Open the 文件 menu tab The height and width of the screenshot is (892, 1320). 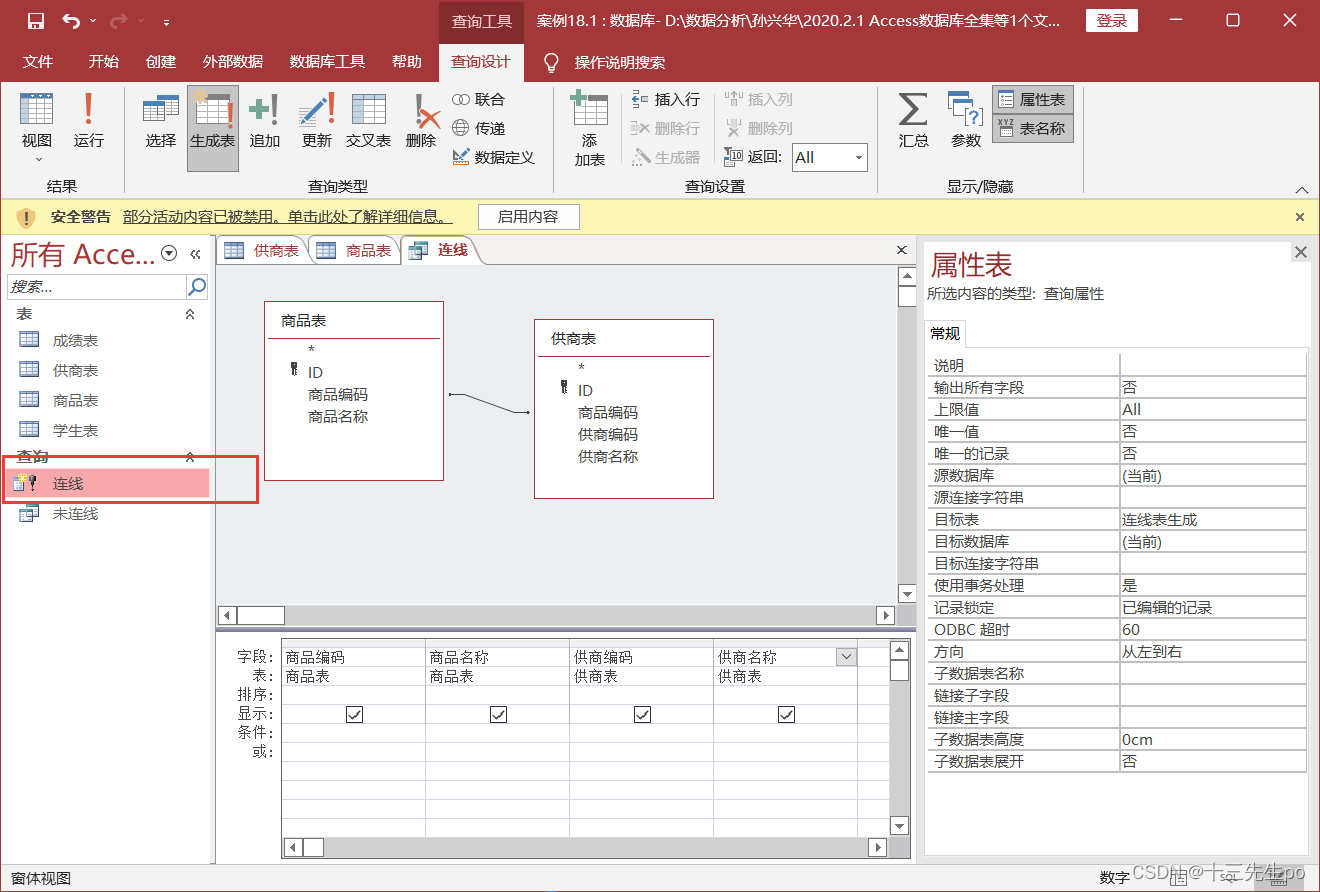(38, 62)
